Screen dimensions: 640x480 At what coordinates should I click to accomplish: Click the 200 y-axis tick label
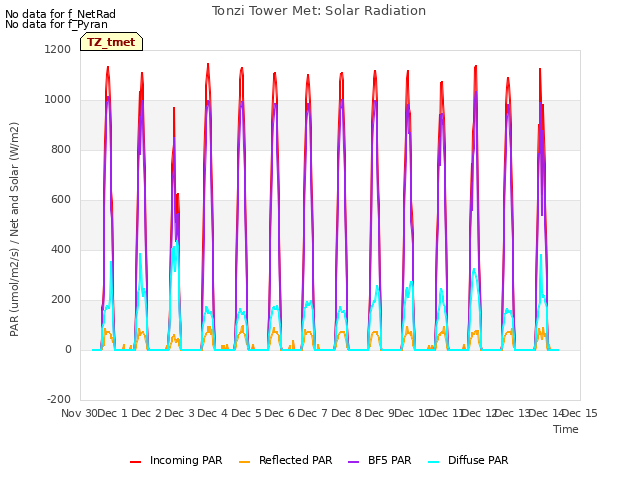[x=61, y=300]
